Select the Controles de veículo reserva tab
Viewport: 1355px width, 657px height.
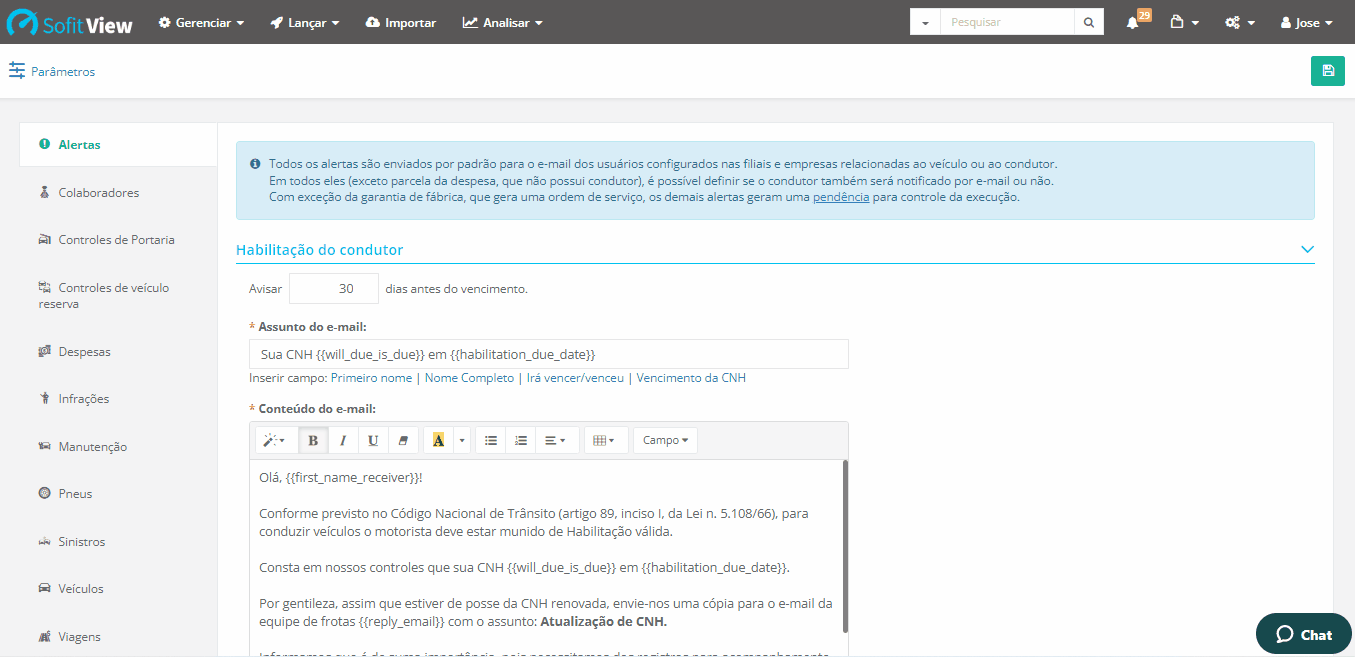[x=118, y=295]
